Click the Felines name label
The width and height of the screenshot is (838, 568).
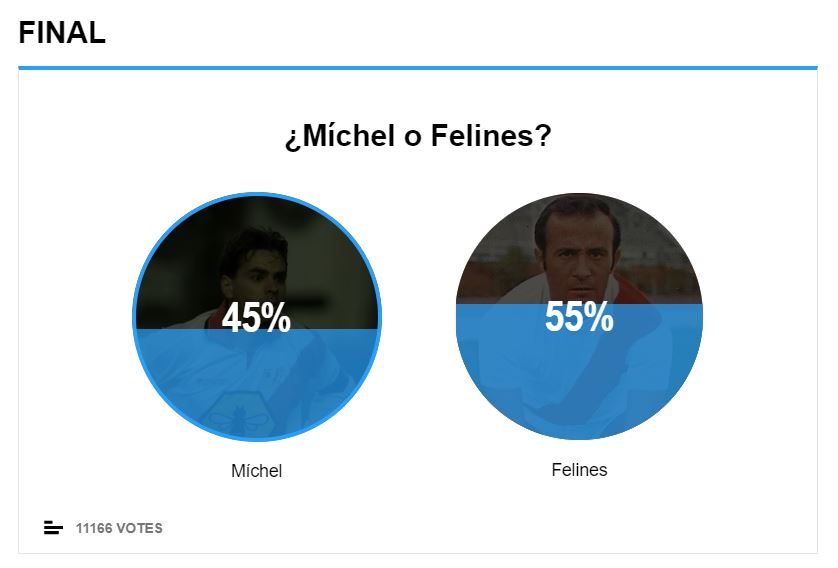click(579, 470)
